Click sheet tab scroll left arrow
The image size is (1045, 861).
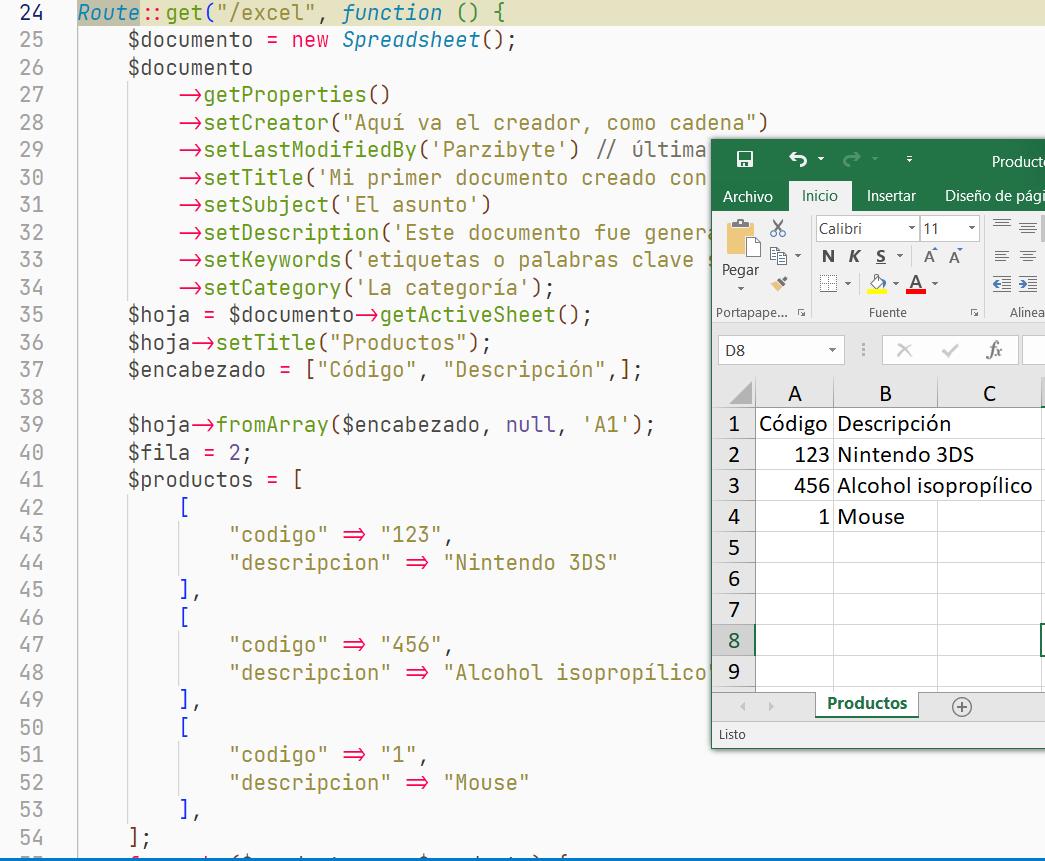(x=742, y=706)
